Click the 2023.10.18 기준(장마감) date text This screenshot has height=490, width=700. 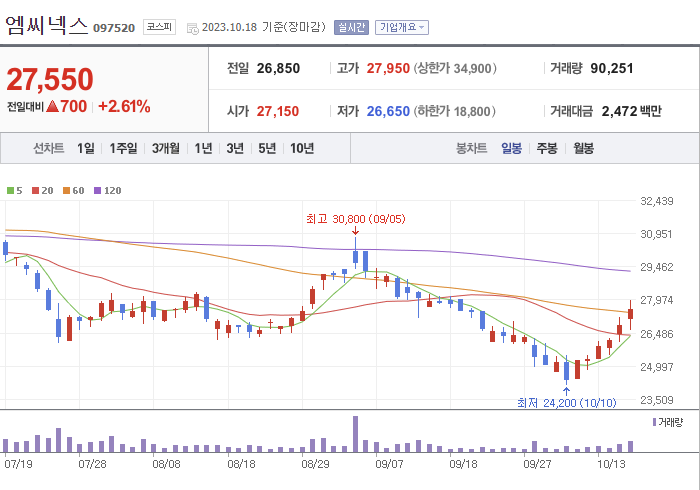[x=264, y=27]
